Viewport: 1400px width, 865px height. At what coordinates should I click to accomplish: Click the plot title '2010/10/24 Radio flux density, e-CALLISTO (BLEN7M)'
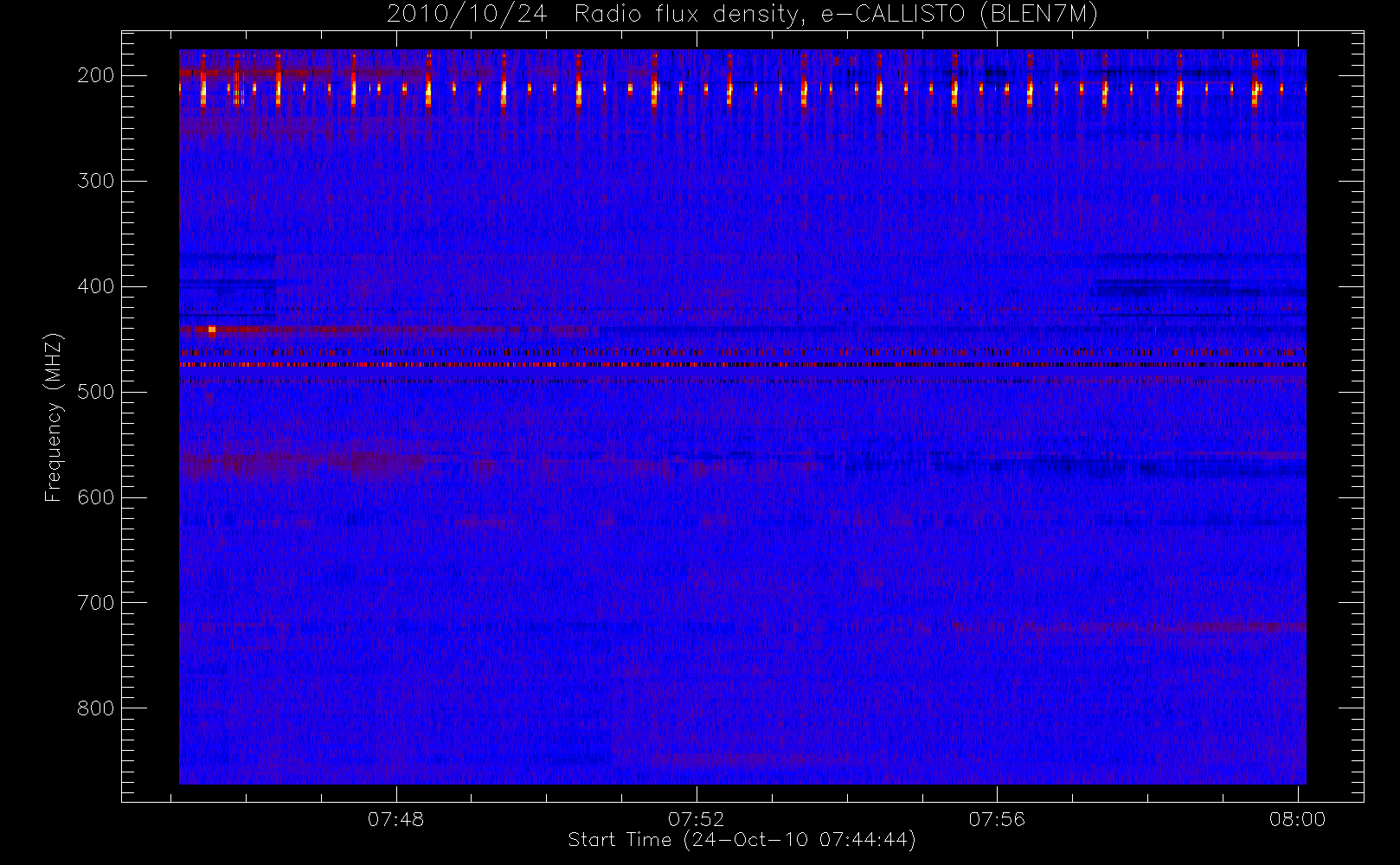point(742,15)
